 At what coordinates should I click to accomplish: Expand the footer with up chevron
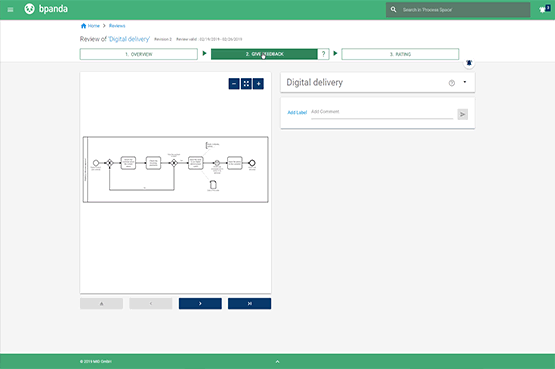coord(278,362)
